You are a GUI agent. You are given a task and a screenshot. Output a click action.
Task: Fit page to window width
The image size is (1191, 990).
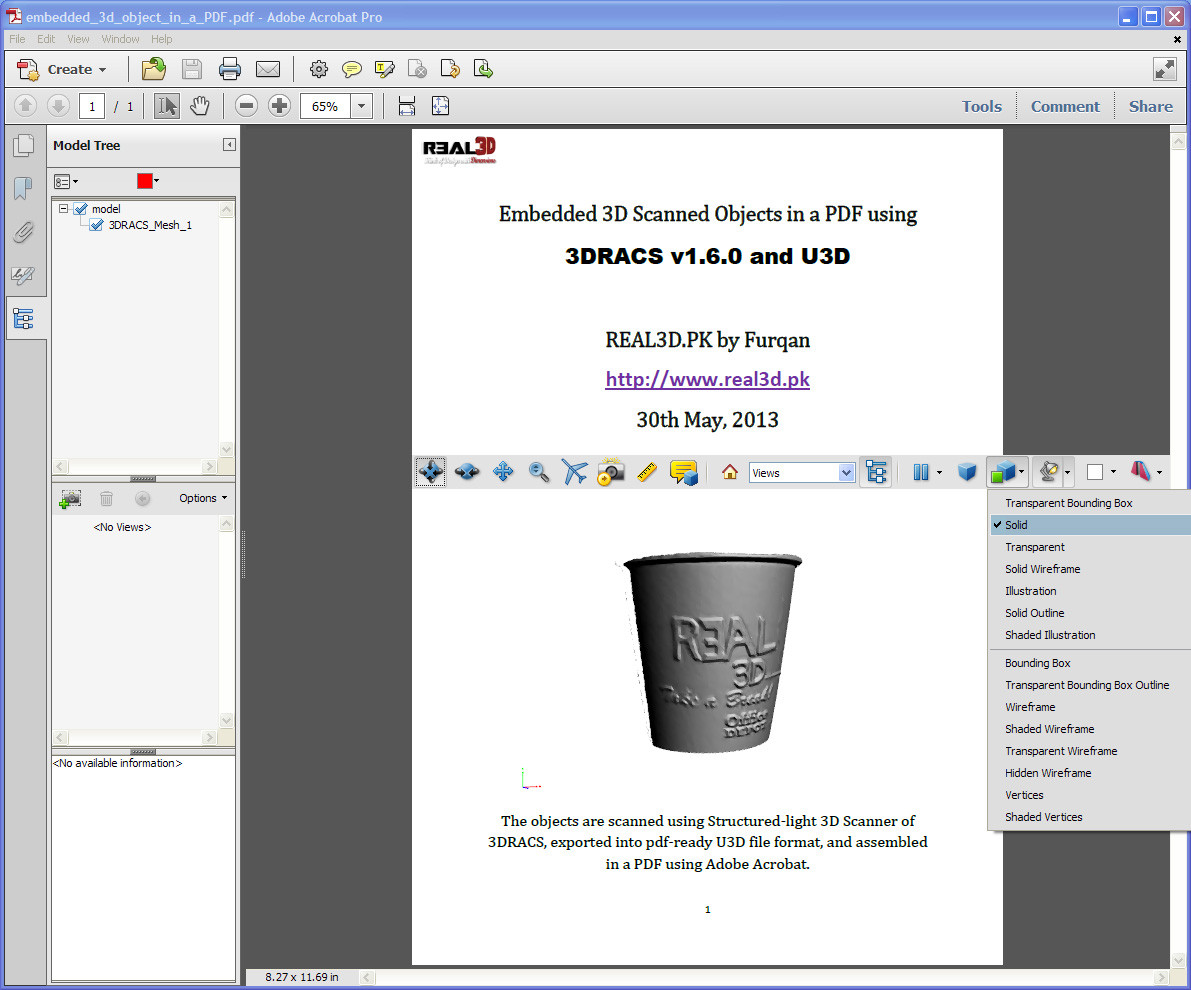(406, 106)
